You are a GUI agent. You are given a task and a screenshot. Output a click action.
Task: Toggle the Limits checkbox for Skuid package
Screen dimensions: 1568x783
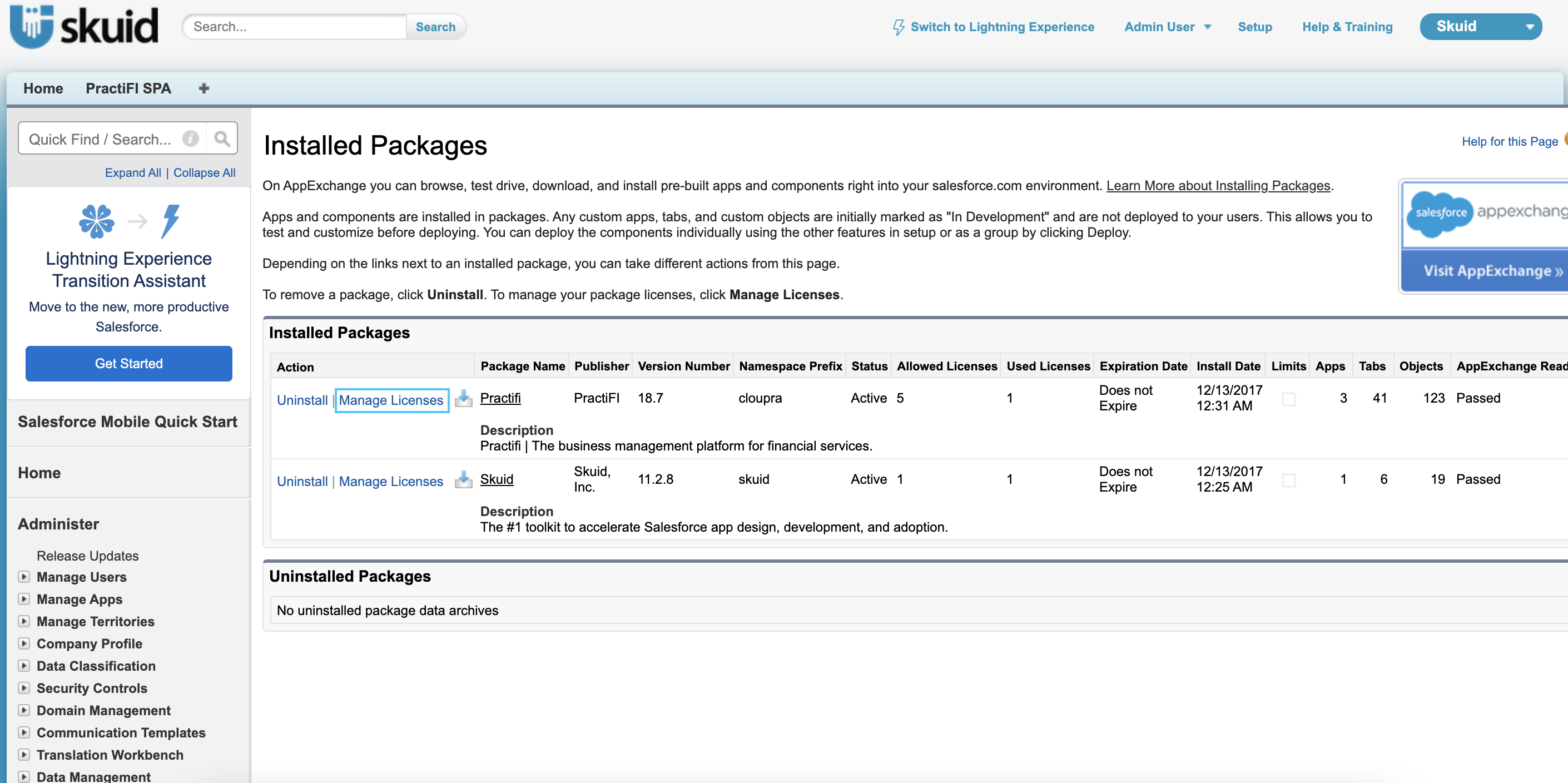pos(1289,480)
